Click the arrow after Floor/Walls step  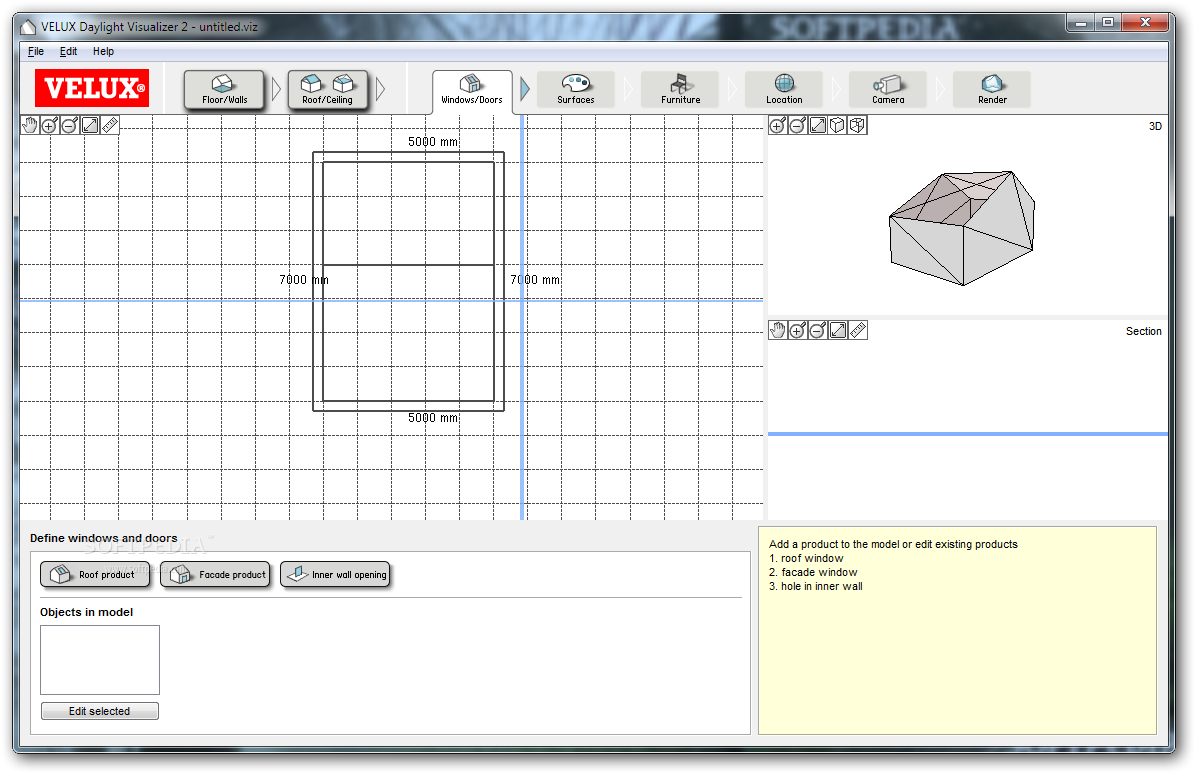coord(277,90)
